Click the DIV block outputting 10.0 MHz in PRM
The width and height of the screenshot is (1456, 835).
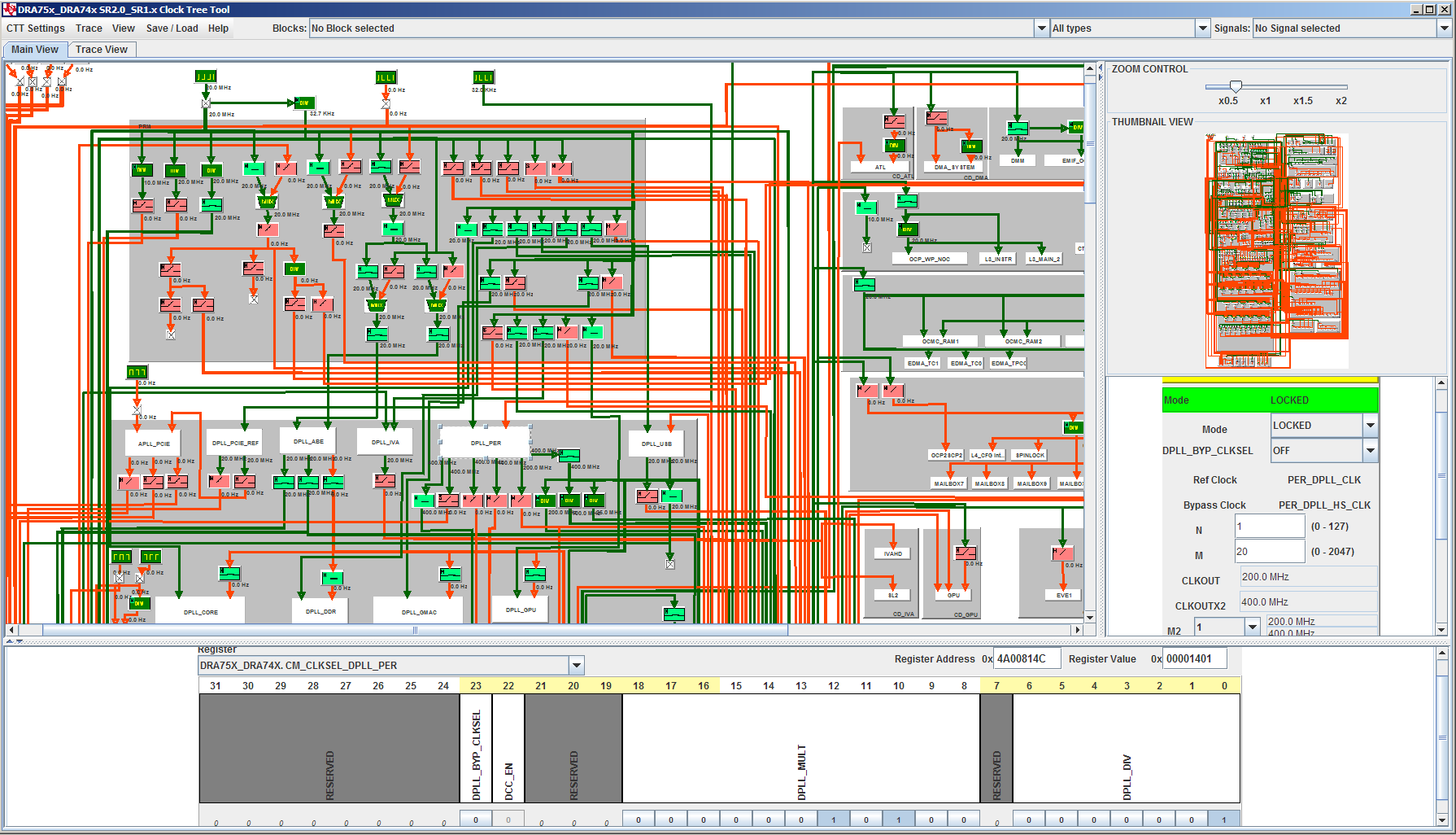(x=142, y=169)
